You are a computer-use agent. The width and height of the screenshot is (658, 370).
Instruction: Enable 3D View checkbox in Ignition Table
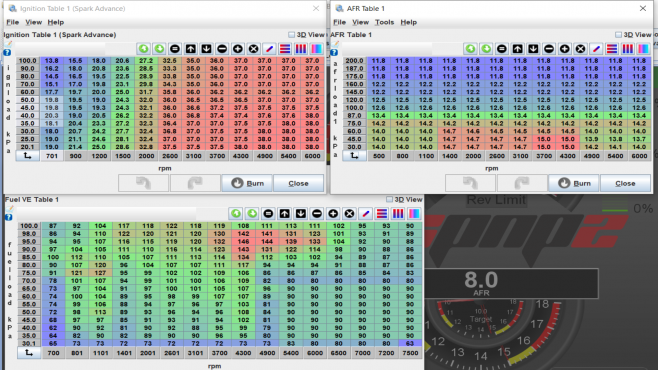(x=291, y=34)
